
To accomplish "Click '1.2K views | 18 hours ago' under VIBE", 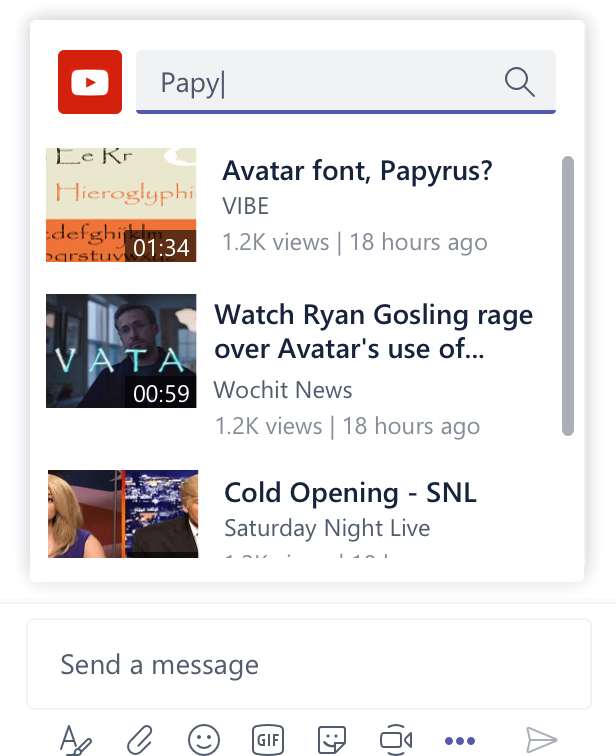I will [355, 242].
